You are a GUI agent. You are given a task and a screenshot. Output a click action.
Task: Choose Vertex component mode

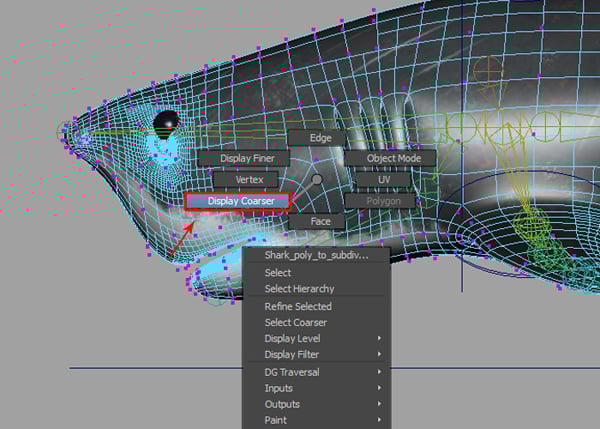point(246,179)
